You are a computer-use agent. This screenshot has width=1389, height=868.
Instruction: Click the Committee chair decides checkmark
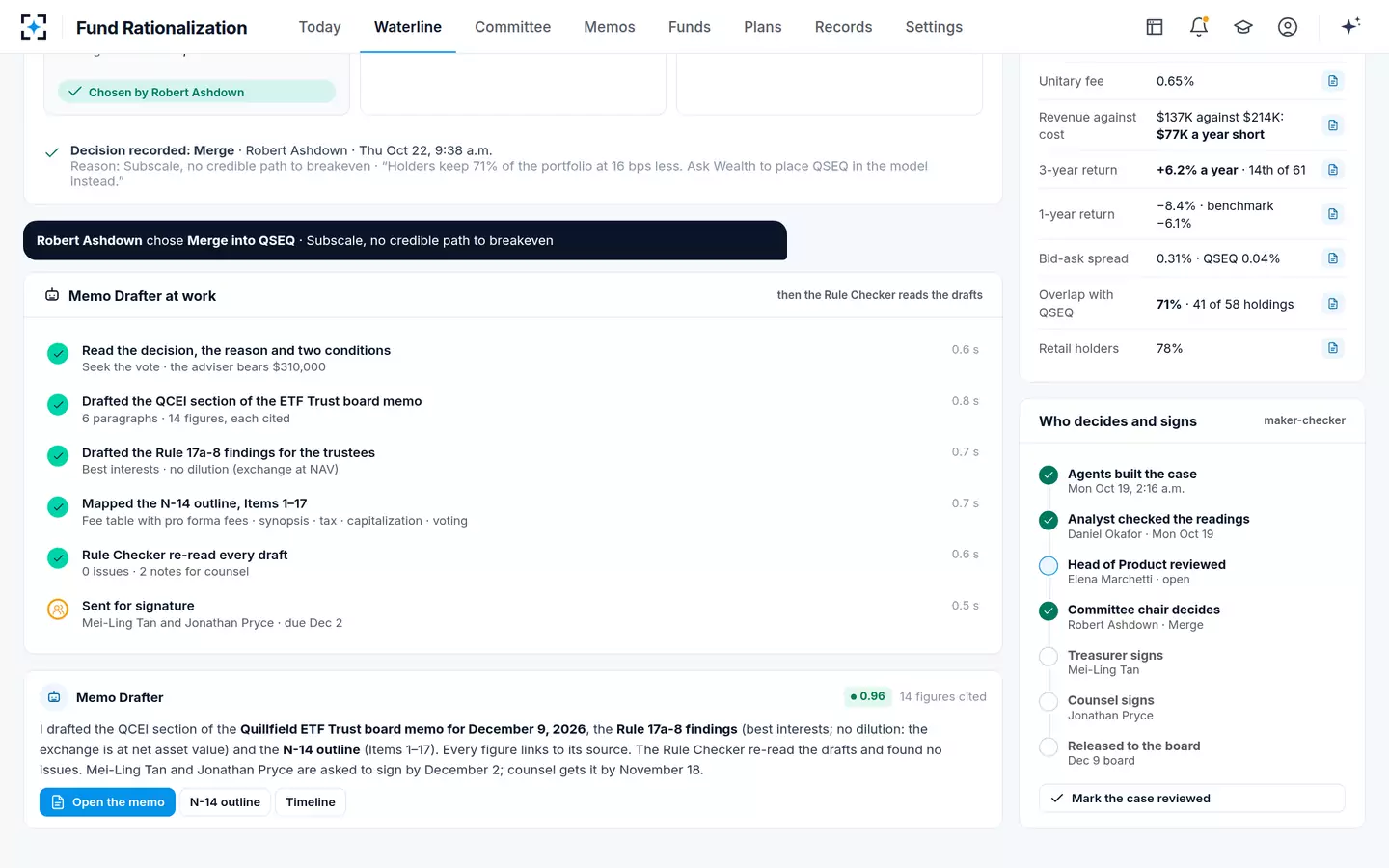[x=1049, y=611]
